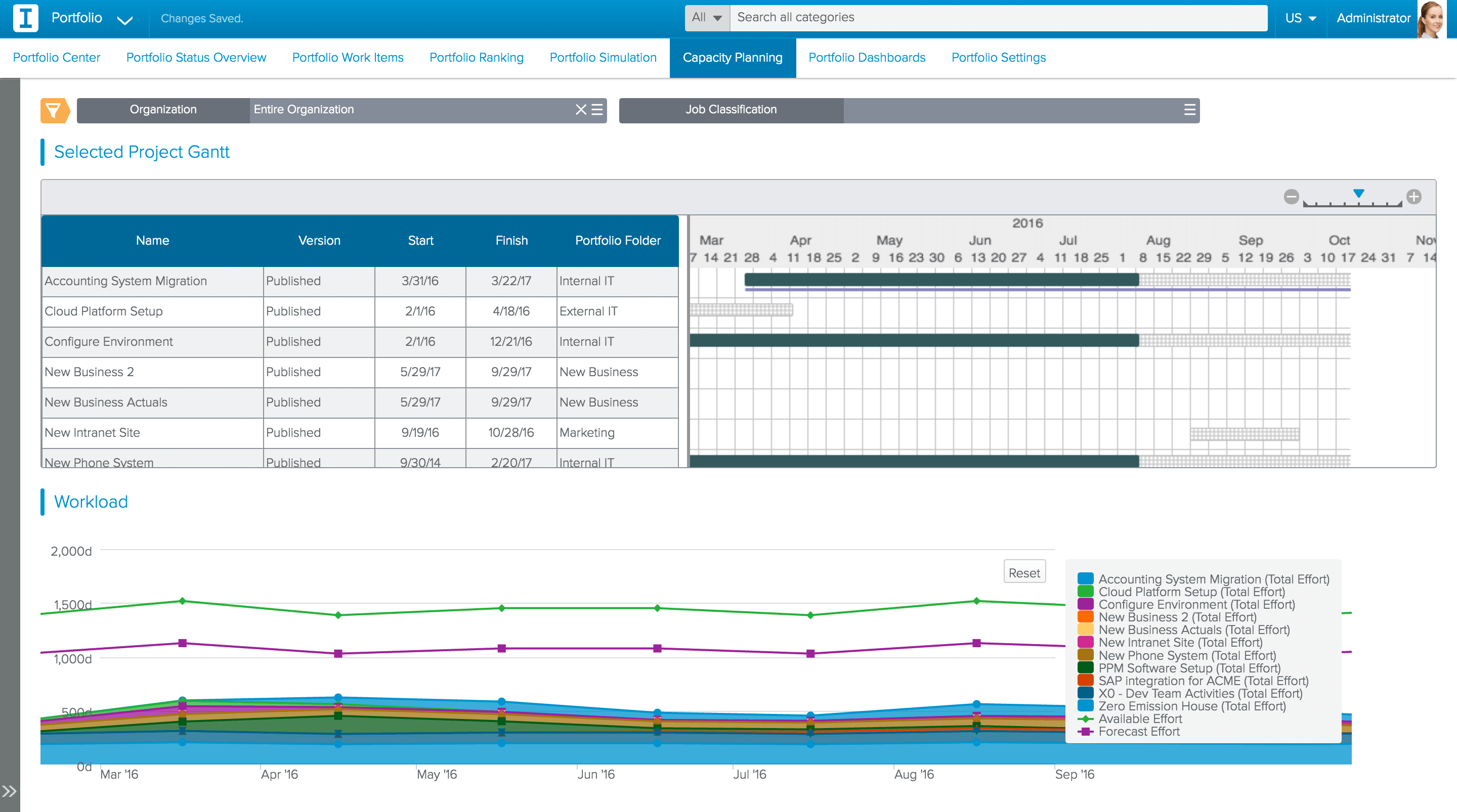Viewport: 1457px width, 812px height.
Task: Expand the left sidebar with double-arrow icon
Action: point(9,791)
